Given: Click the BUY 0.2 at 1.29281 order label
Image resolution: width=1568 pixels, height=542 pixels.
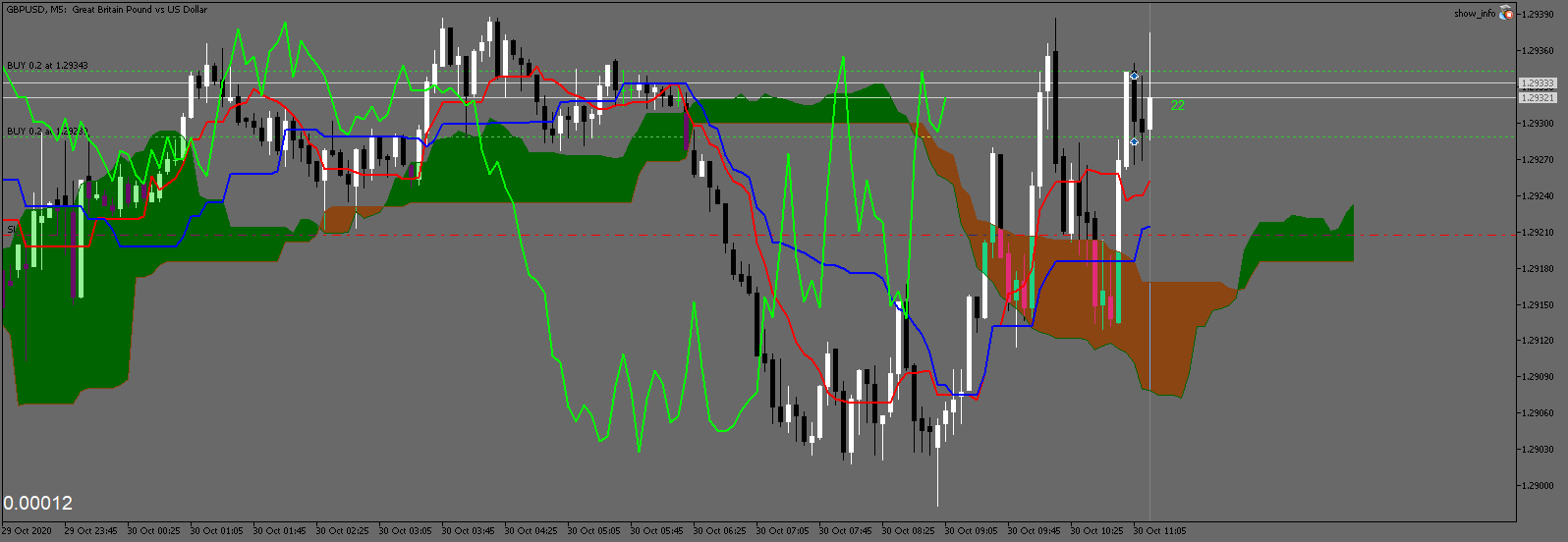Looking at the screenshot, I should (x=47, y=132).
